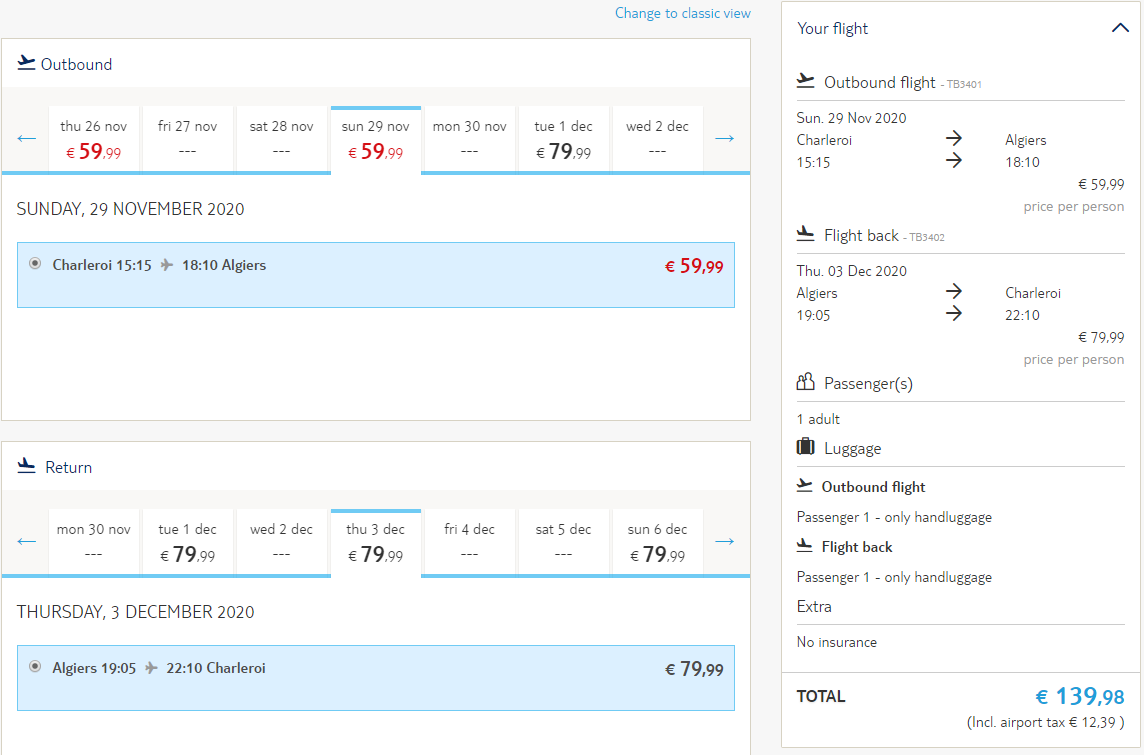Select return date wed 2 dec

282,541
